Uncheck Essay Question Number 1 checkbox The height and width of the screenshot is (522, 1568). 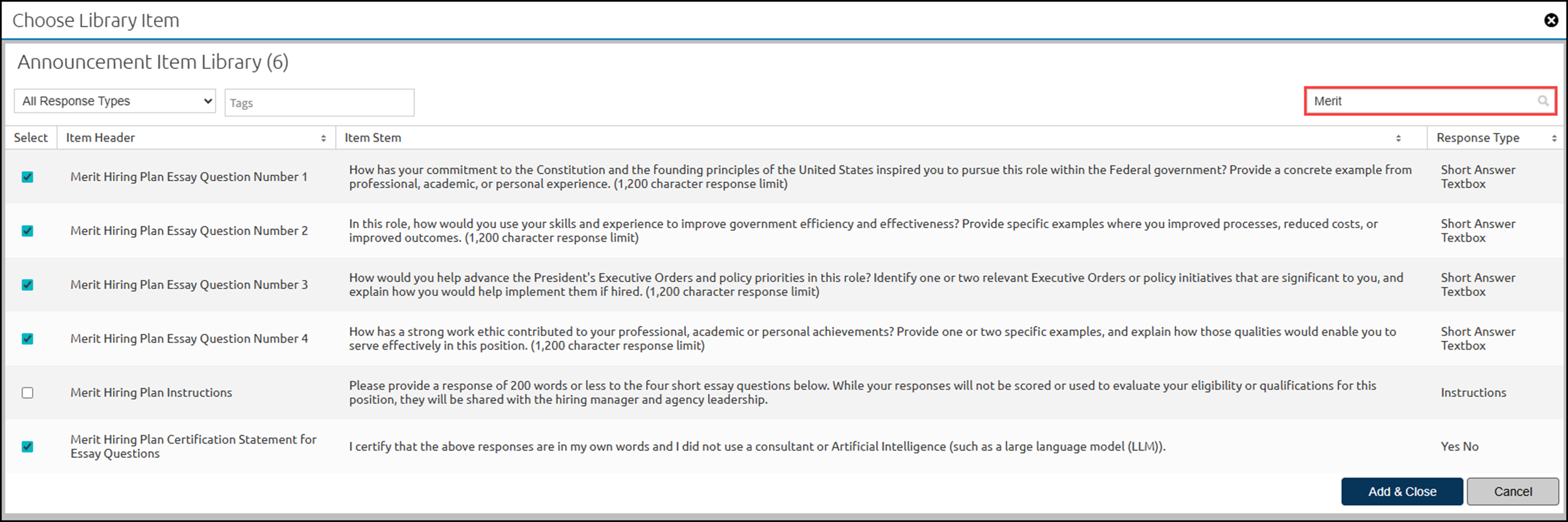tap(28, 177)
